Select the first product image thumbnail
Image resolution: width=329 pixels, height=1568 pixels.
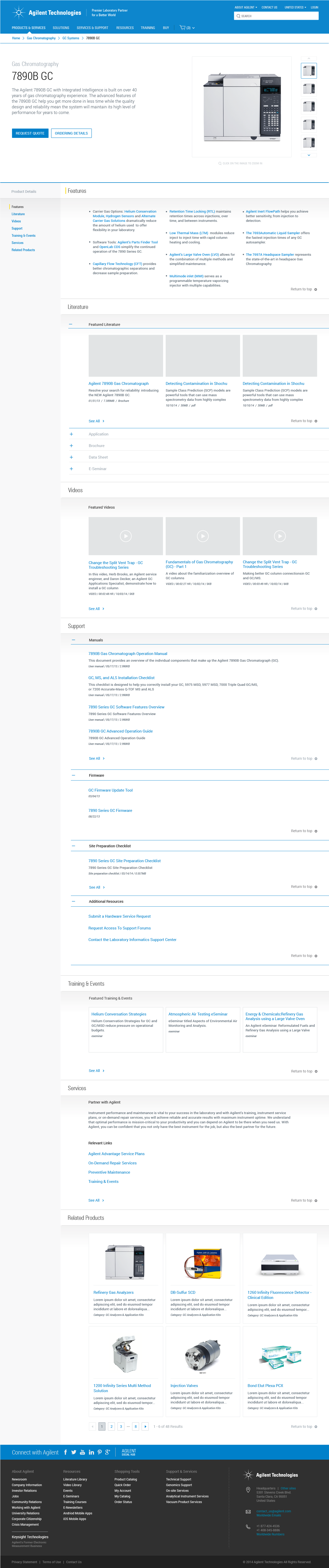(309, 71)
